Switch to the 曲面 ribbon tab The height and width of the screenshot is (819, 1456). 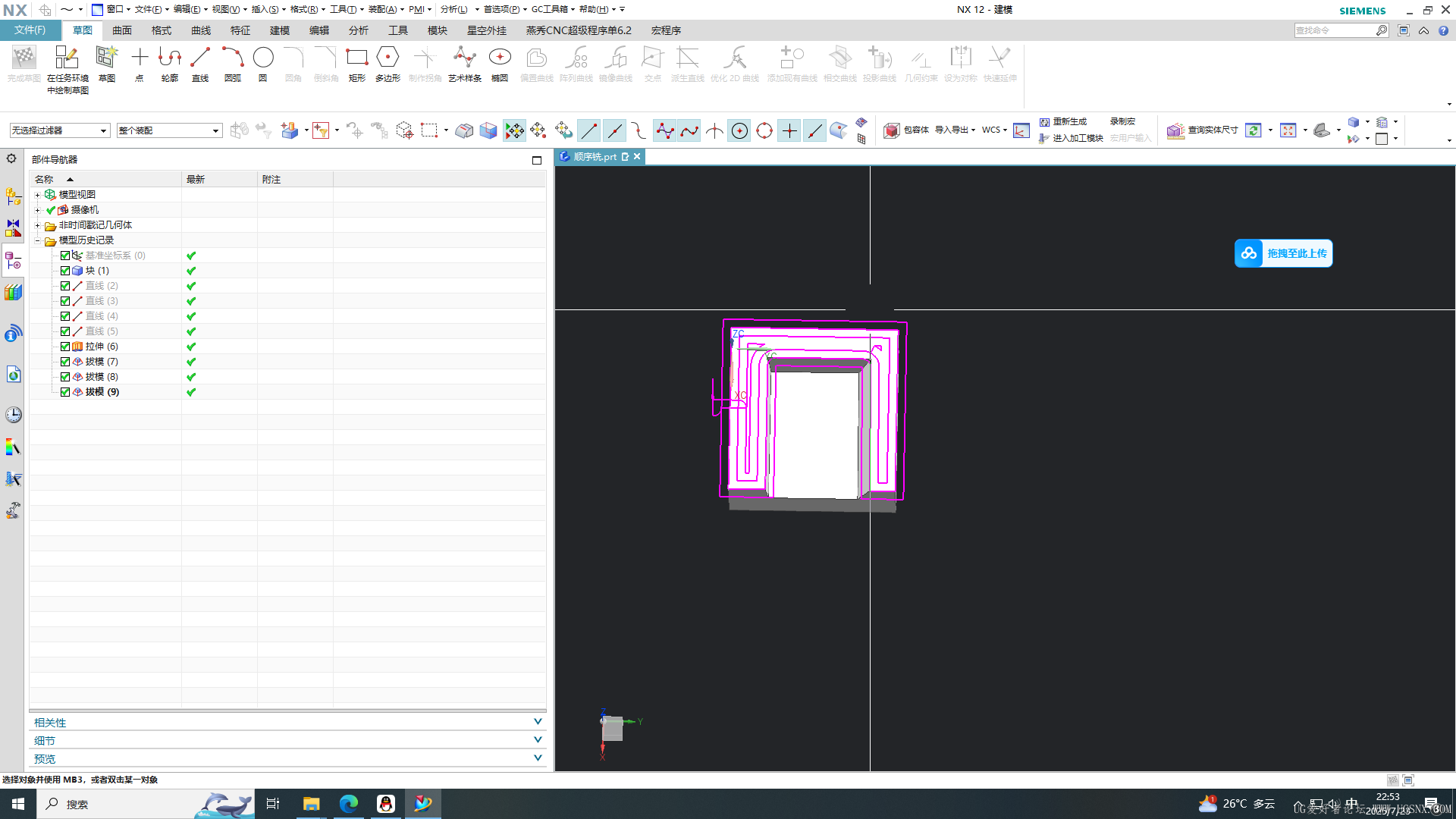(122, 30)
